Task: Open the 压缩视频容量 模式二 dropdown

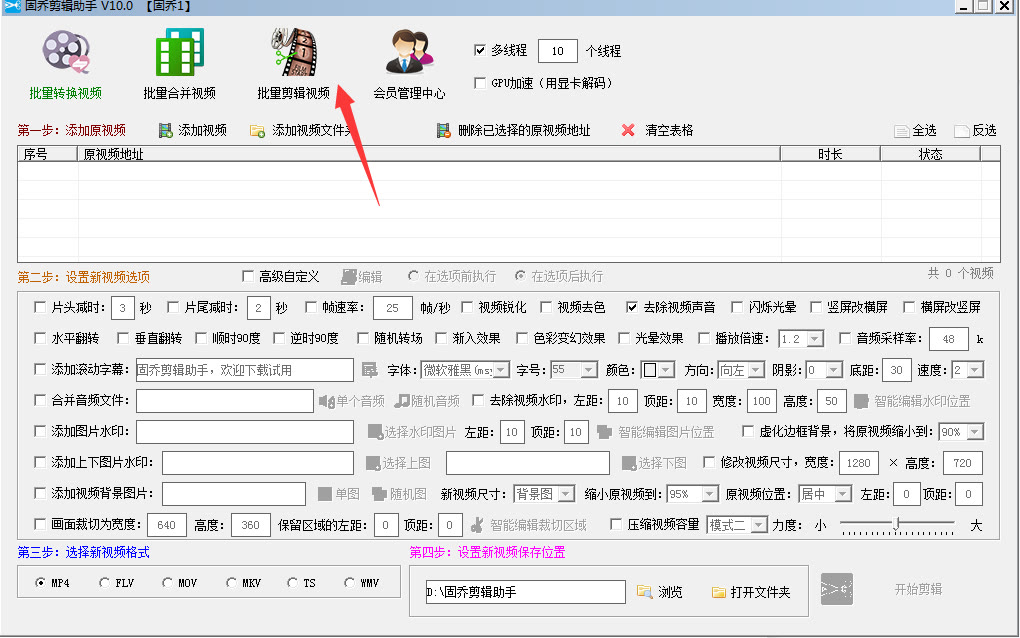Action: tap(759, 525)
